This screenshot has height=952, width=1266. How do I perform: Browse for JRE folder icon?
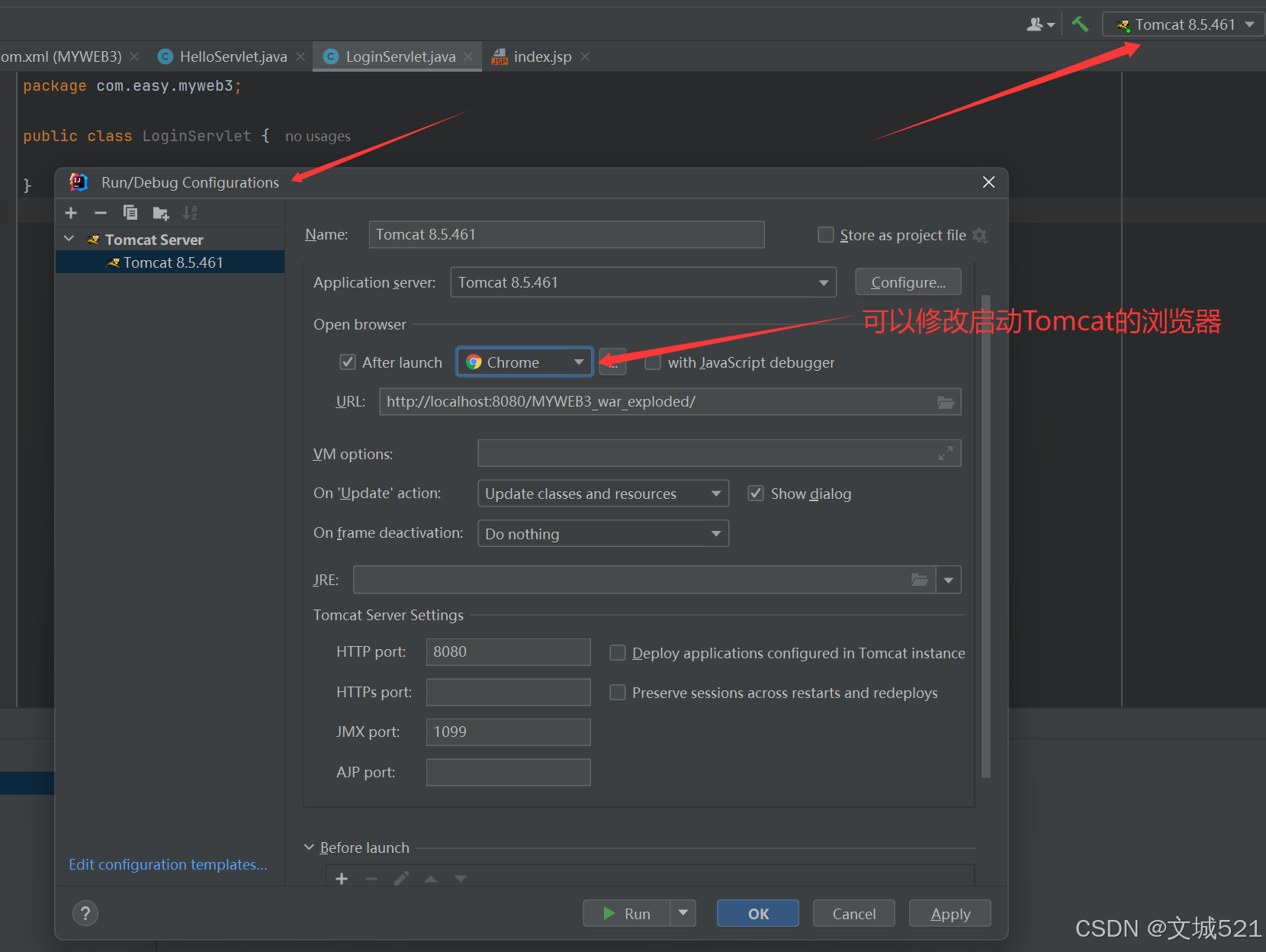(x=920, y=580)
